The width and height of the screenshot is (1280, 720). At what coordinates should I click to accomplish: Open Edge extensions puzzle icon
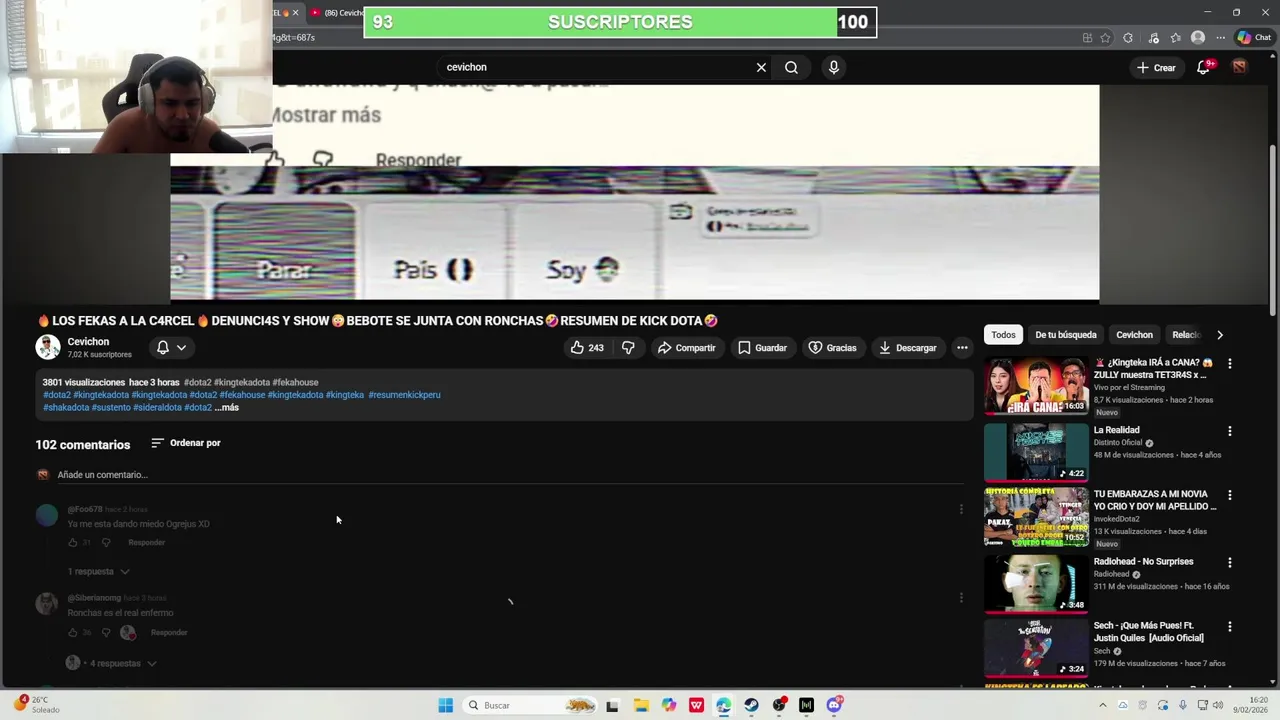point(1128,38)
